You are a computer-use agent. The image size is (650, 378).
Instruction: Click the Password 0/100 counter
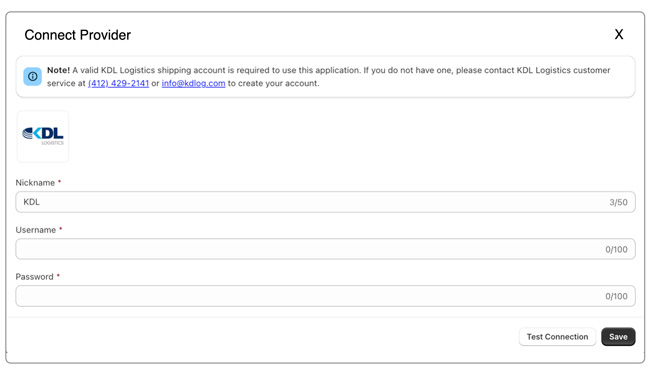tap(616, 296)
